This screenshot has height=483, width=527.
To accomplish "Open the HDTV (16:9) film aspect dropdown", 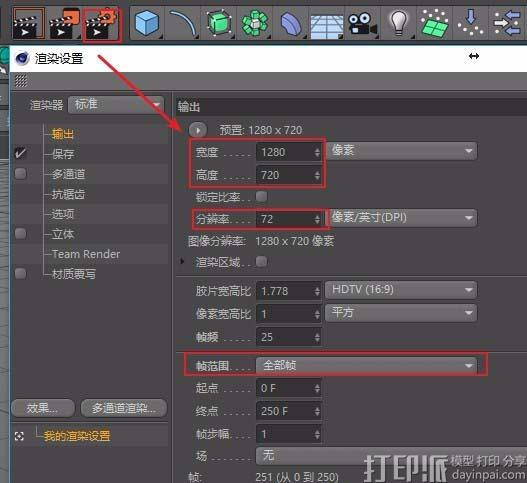I will [401, 290].
